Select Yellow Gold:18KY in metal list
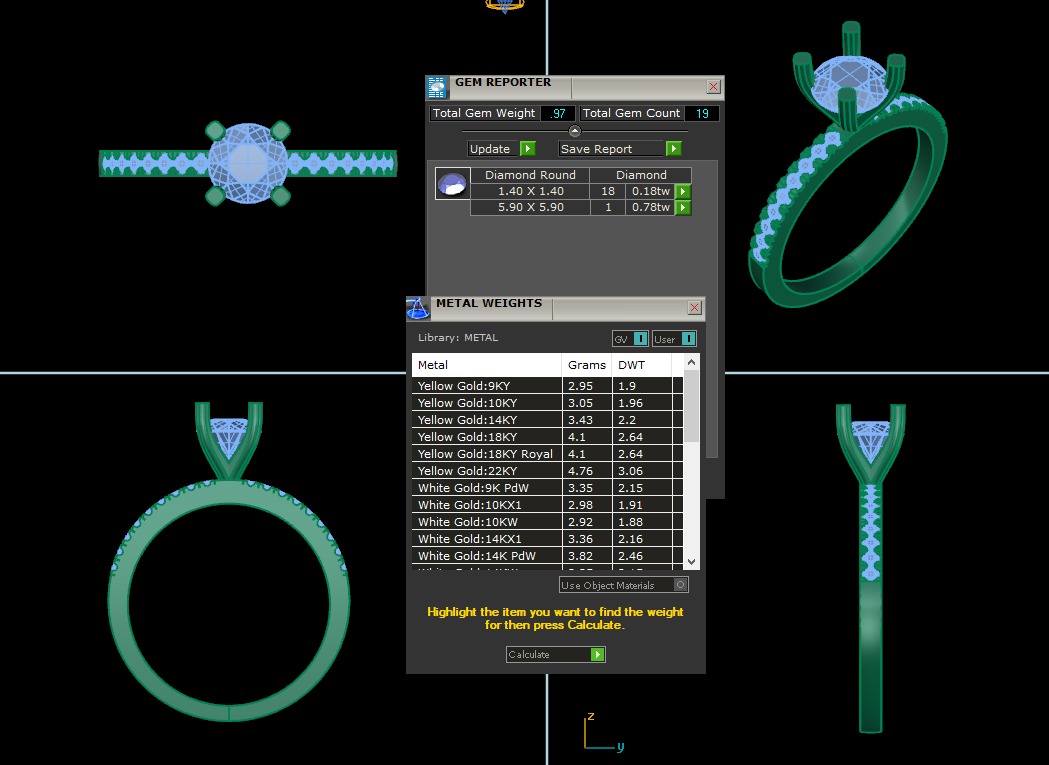 pos(467,437)
